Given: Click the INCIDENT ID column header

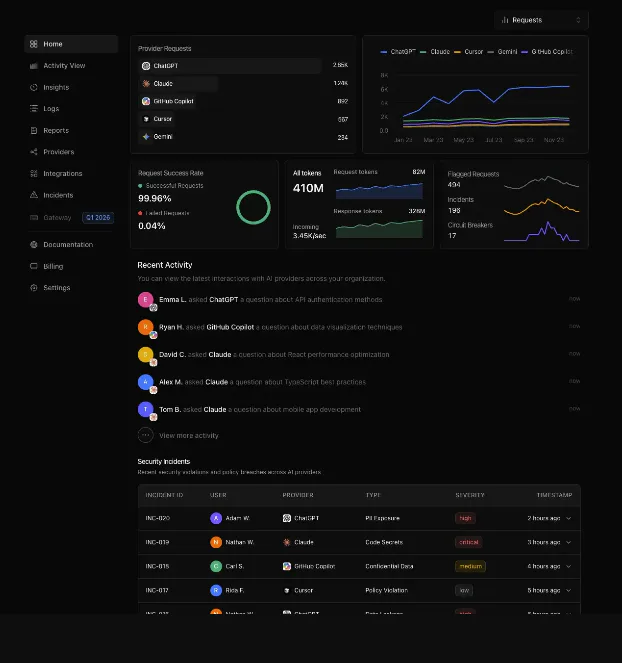Looking at the screenshot, I should click(x=164, y=495).
